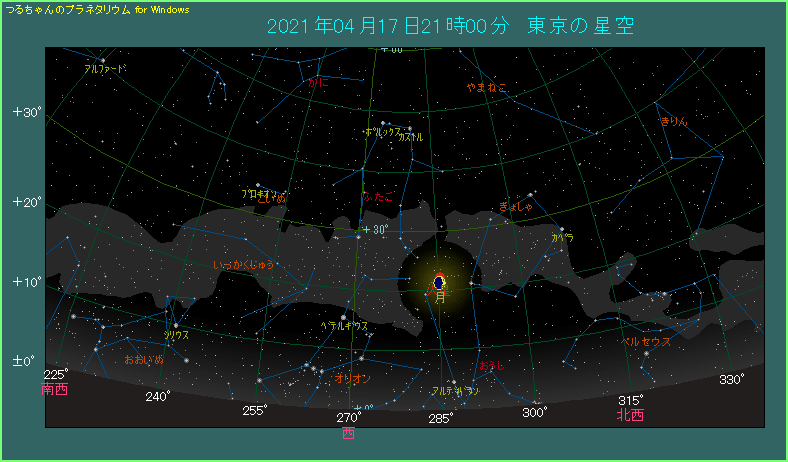Screen dimensions: 788x462
Task: Click the ペルセウス constellation label
Action: pyautogui.click(x=645, y=342)
